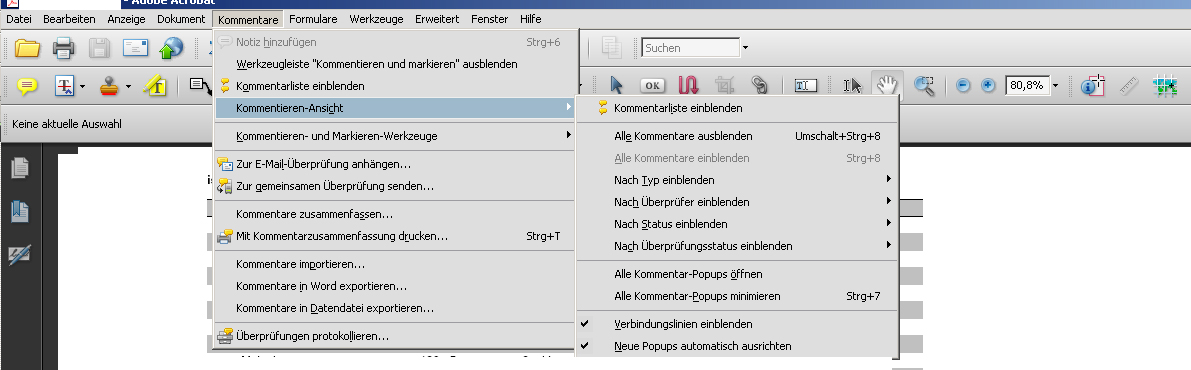
Task: Expand Nach Typ einblenden submenu
Action: [x=737, y=180]
